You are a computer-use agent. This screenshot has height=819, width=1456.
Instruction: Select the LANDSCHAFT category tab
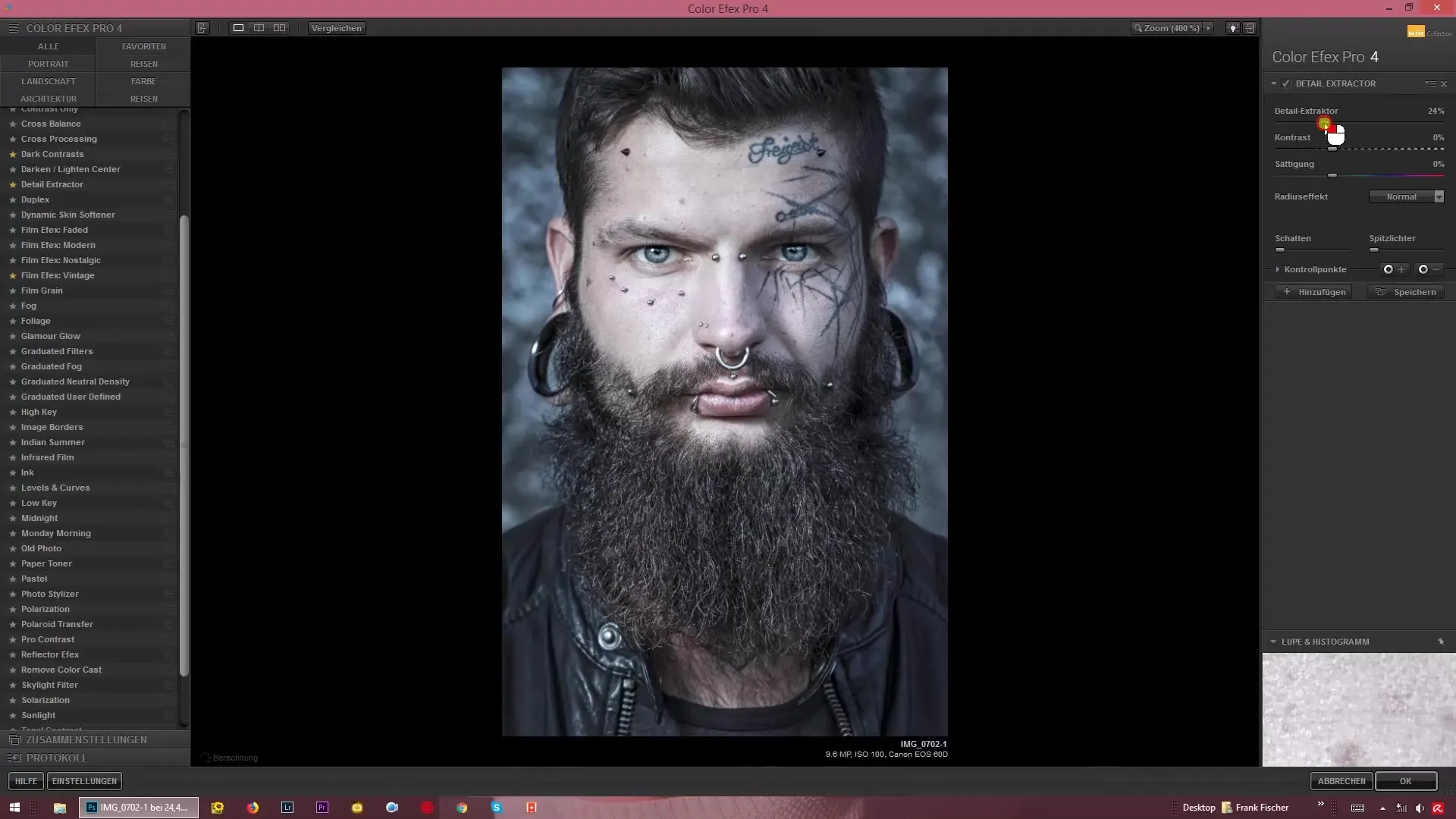[48, 81]
